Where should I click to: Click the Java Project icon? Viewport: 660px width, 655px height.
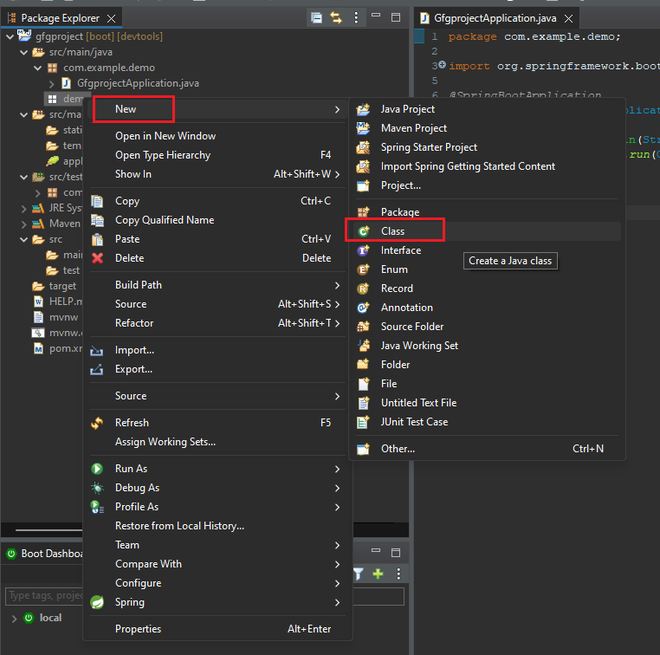(x=363, y=109)
